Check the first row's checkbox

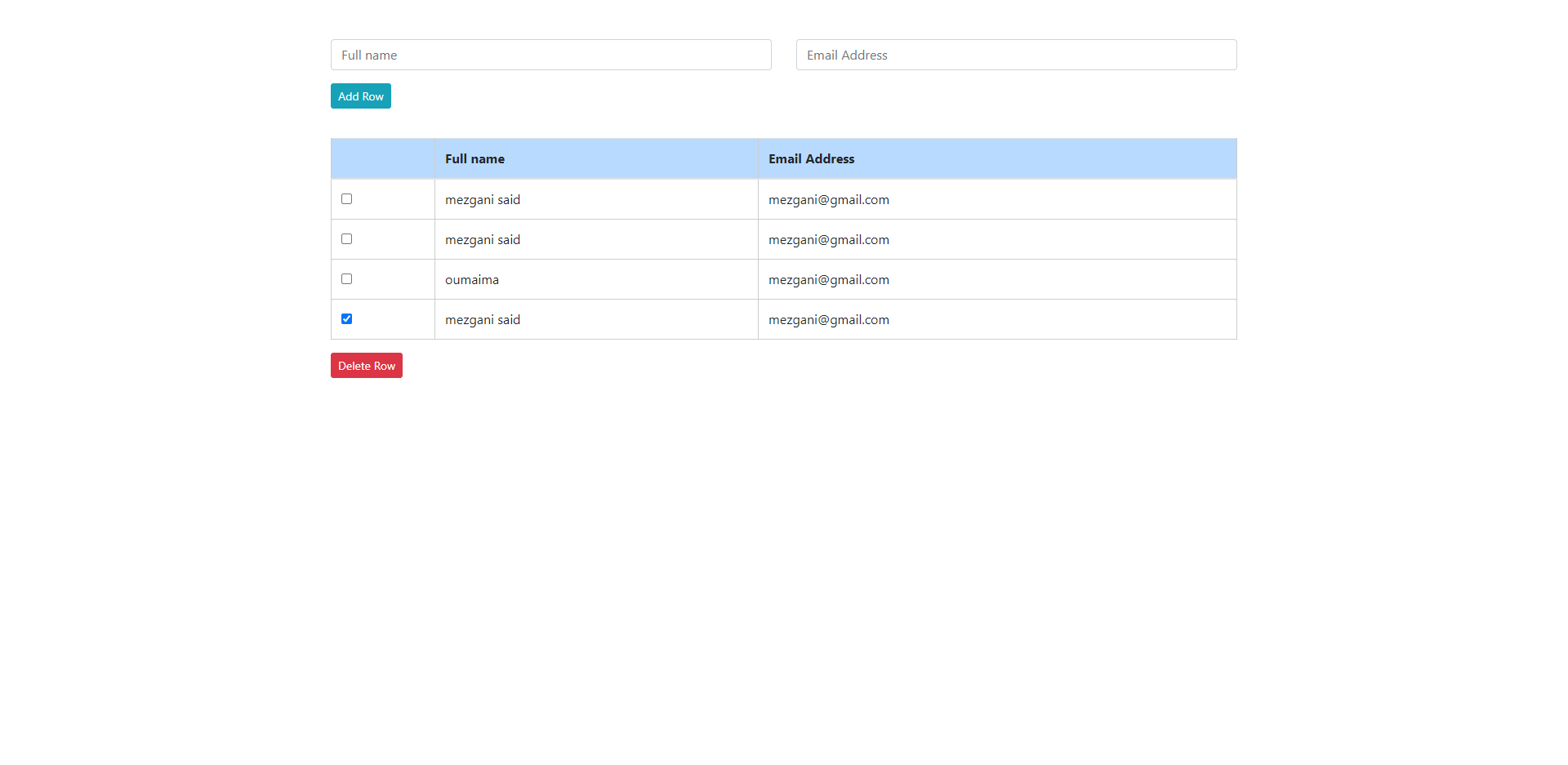[347, 199]
